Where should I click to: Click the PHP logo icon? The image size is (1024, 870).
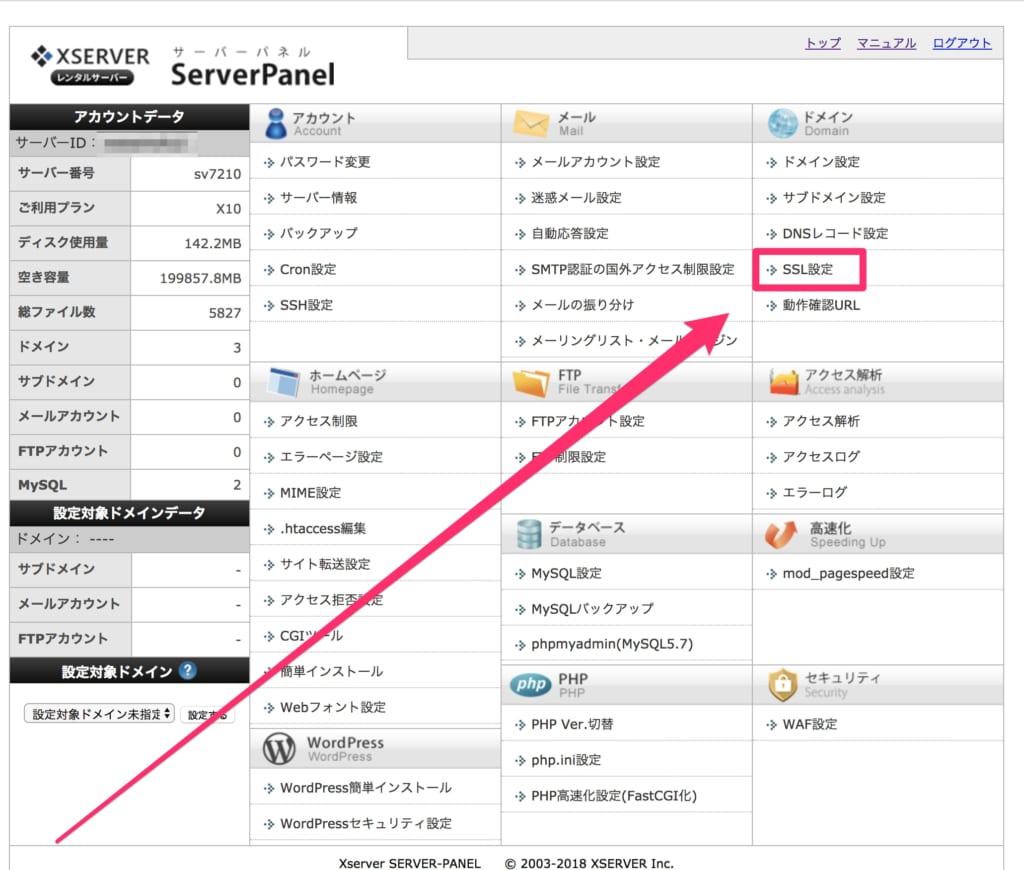click(530, 685)
